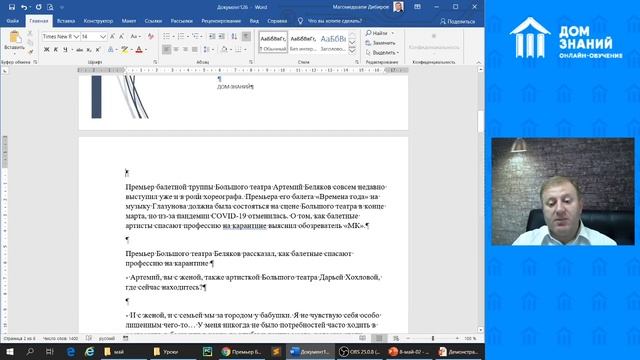640x360 pixels.
Task: Save the document from quick access toolbar
Action: (x=11, y=7)
